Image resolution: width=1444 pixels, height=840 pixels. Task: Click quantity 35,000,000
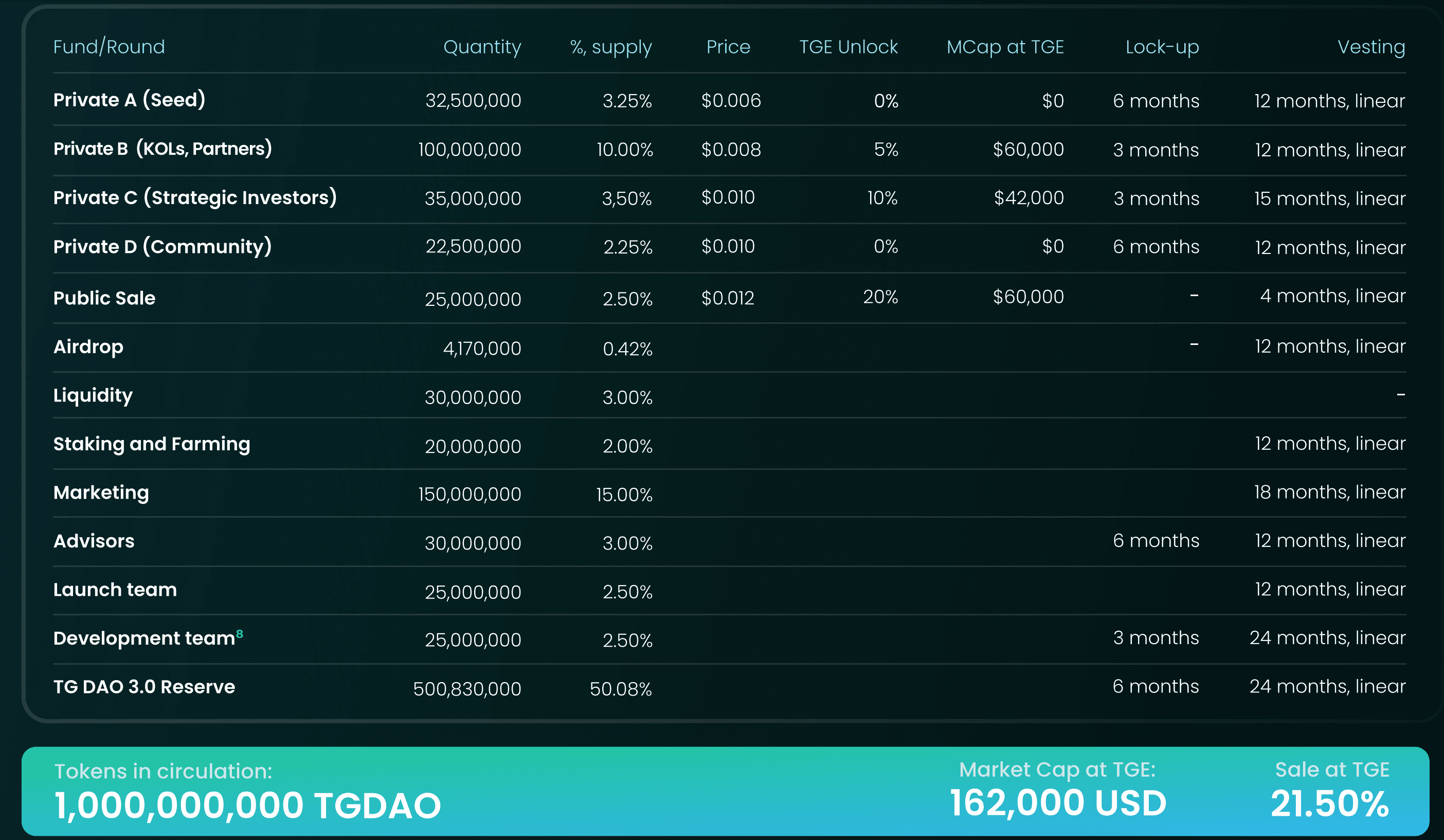tap(473, 199)
